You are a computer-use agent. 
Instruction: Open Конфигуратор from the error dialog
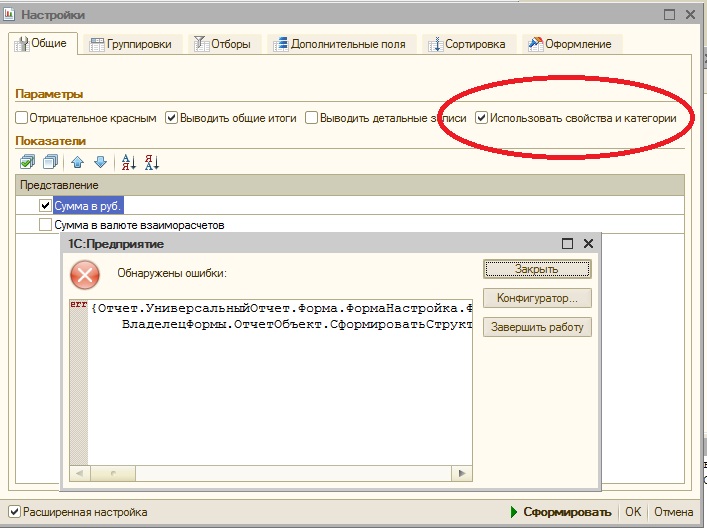click(x=537, y=298)
